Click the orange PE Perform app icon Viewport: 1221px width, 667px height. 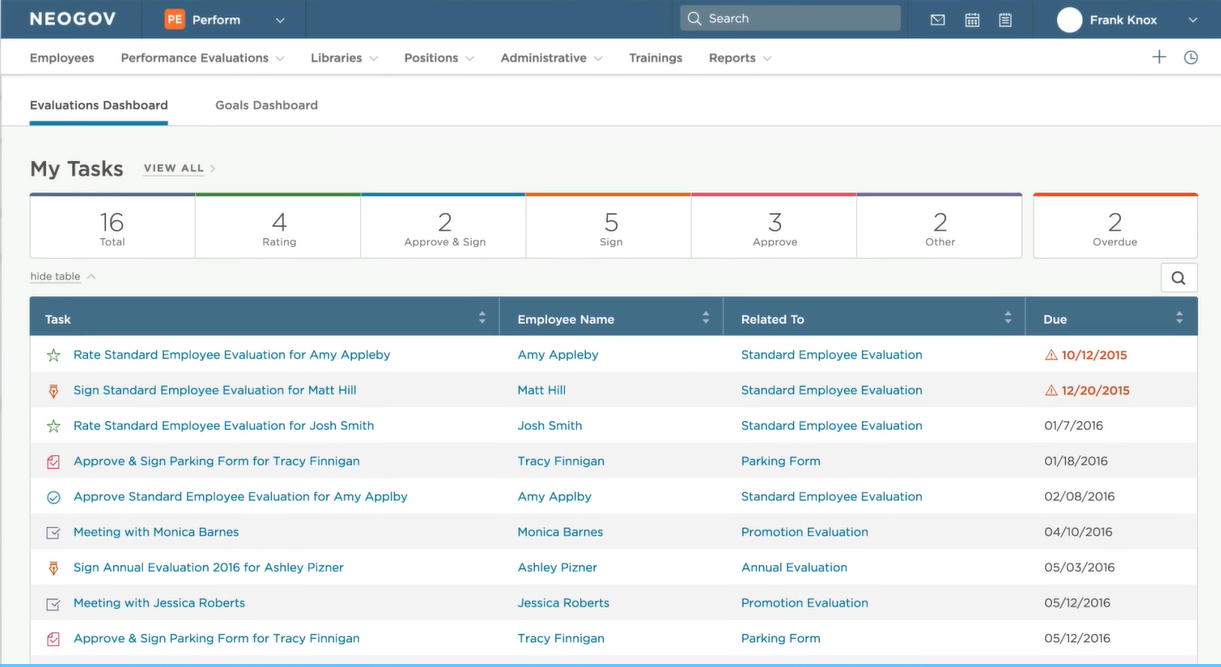[x=175, y=20]
